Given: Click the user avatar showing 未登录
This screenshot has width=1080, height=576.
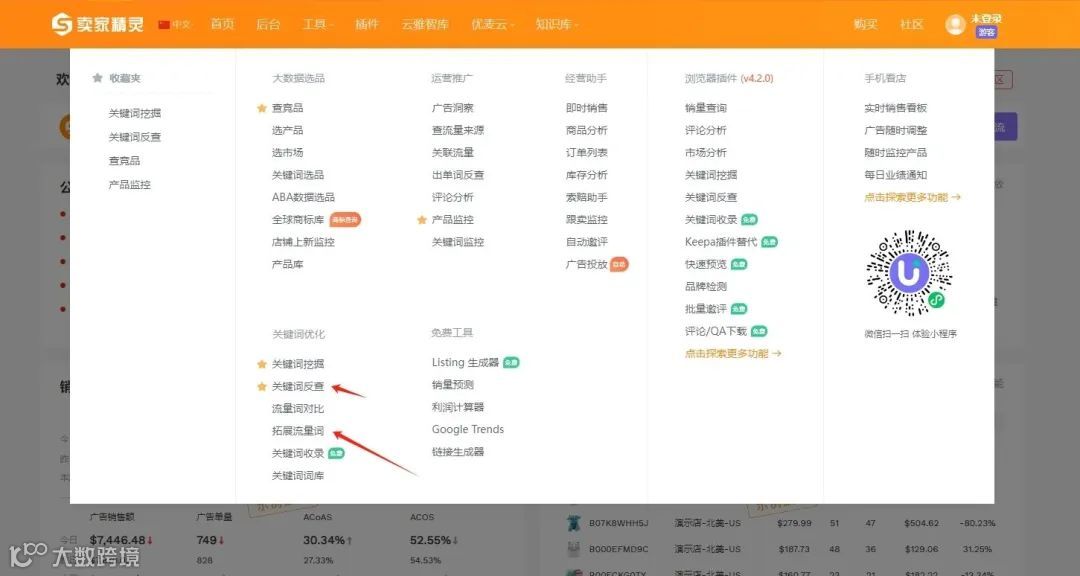Looking at the screenshot, I should [955, 23].
